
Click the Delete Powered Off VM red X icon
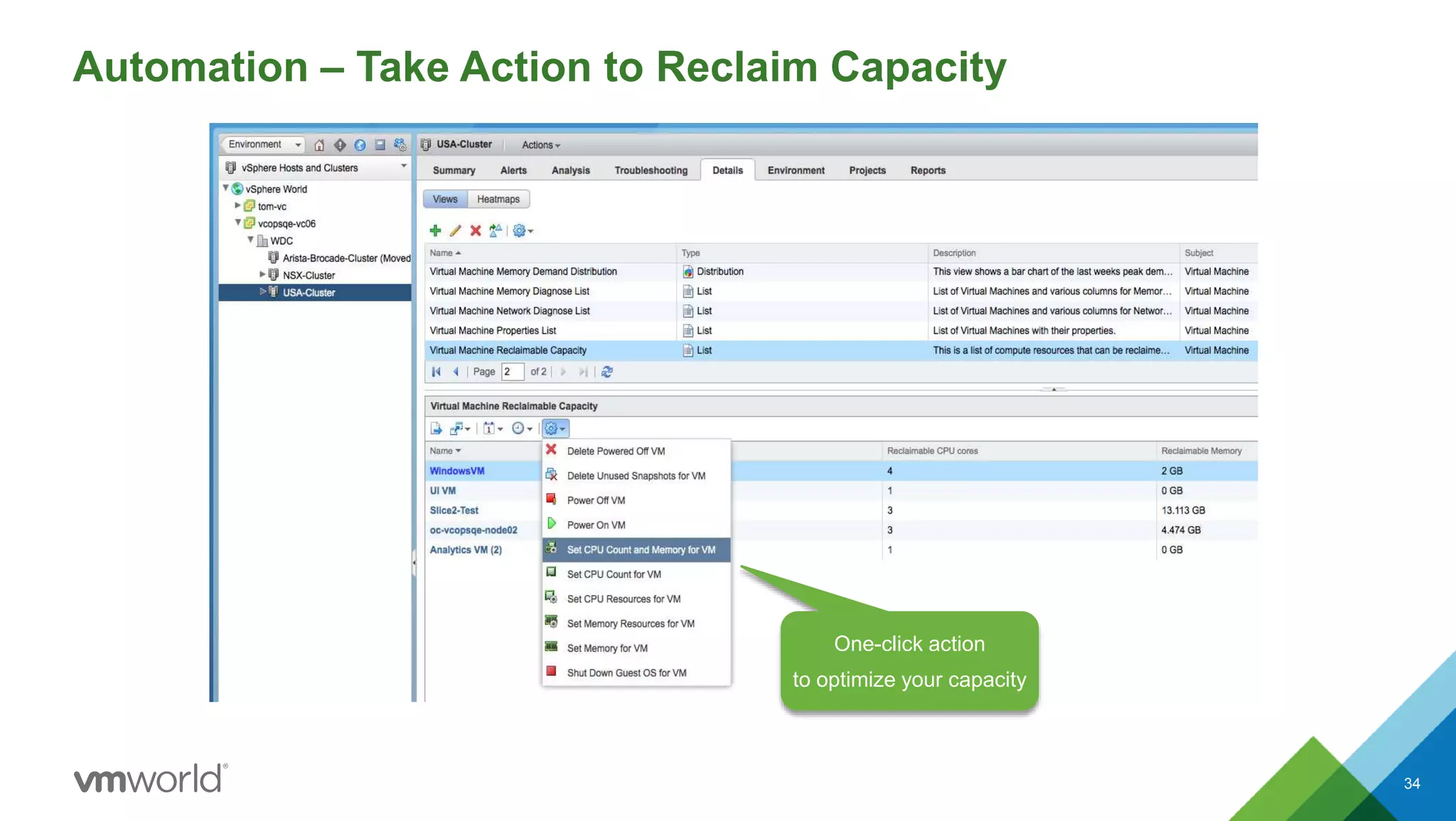pos(551,450)
